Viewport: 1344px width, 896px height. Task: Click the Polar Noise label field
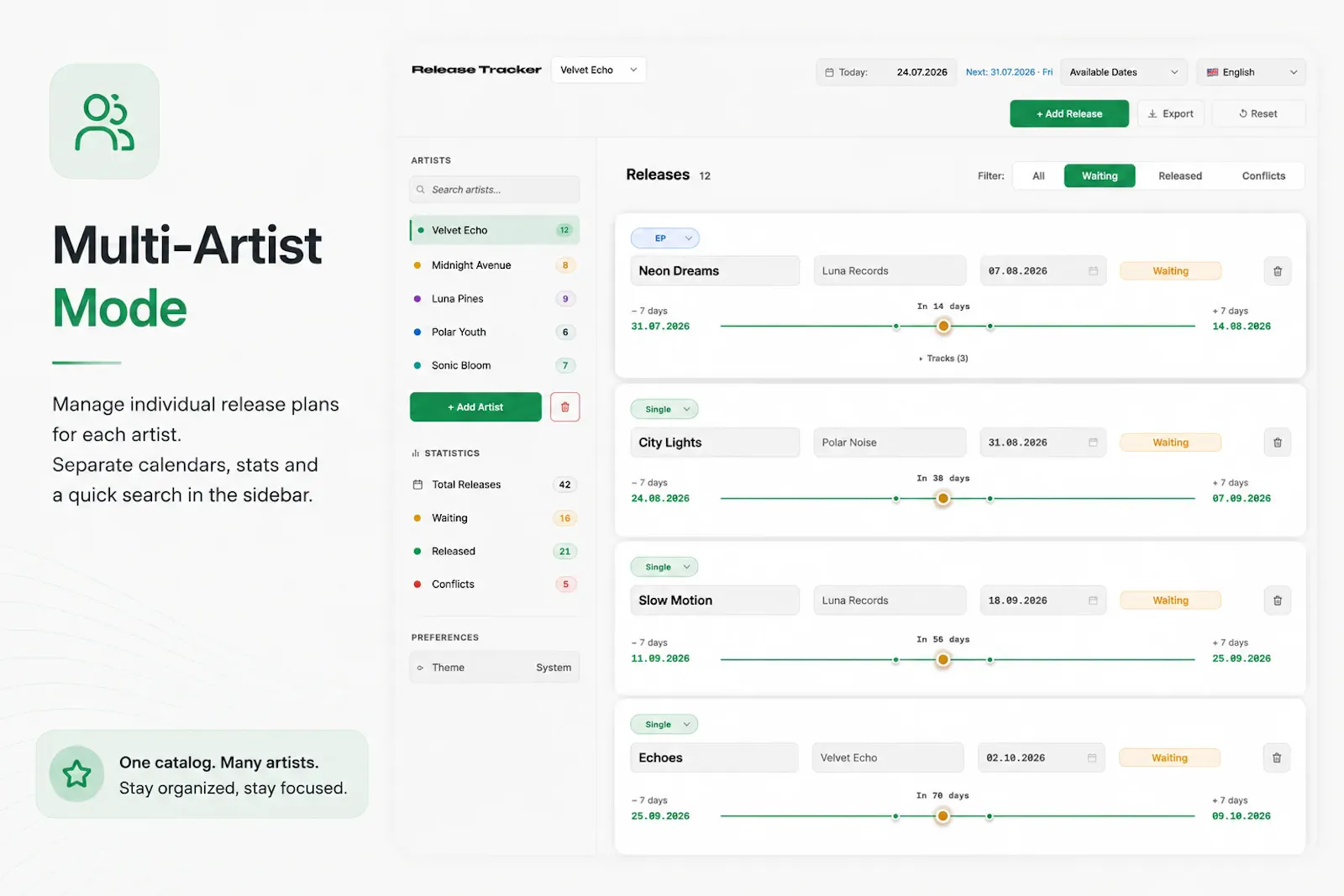coord(890,443)
